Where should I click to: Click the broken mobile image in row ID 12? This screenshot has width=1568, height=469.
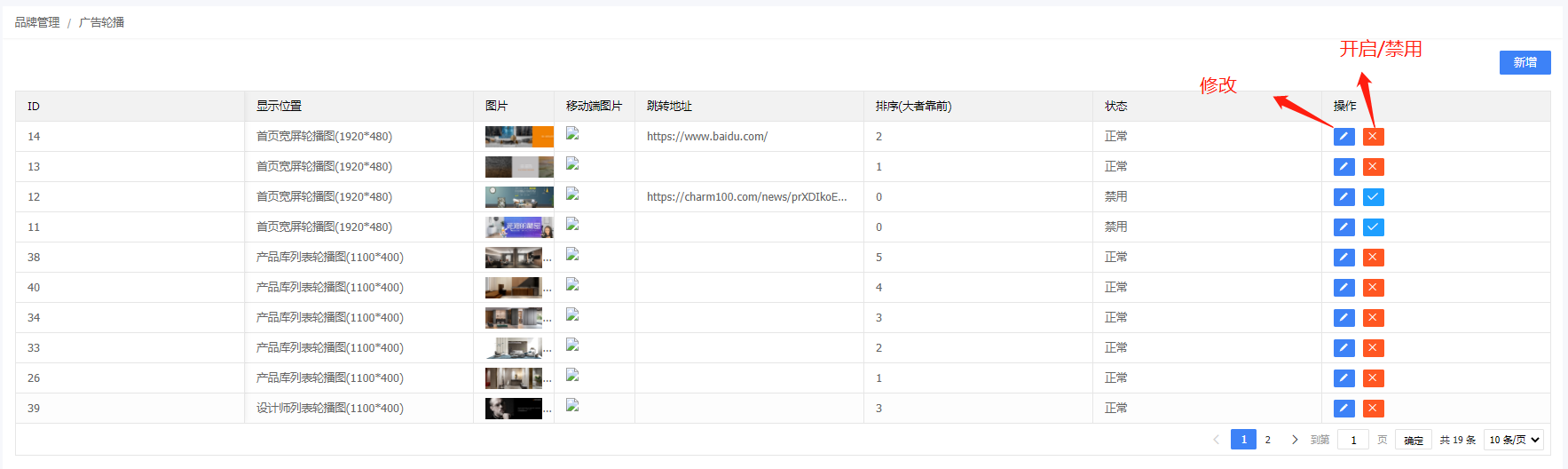(572, 194)
